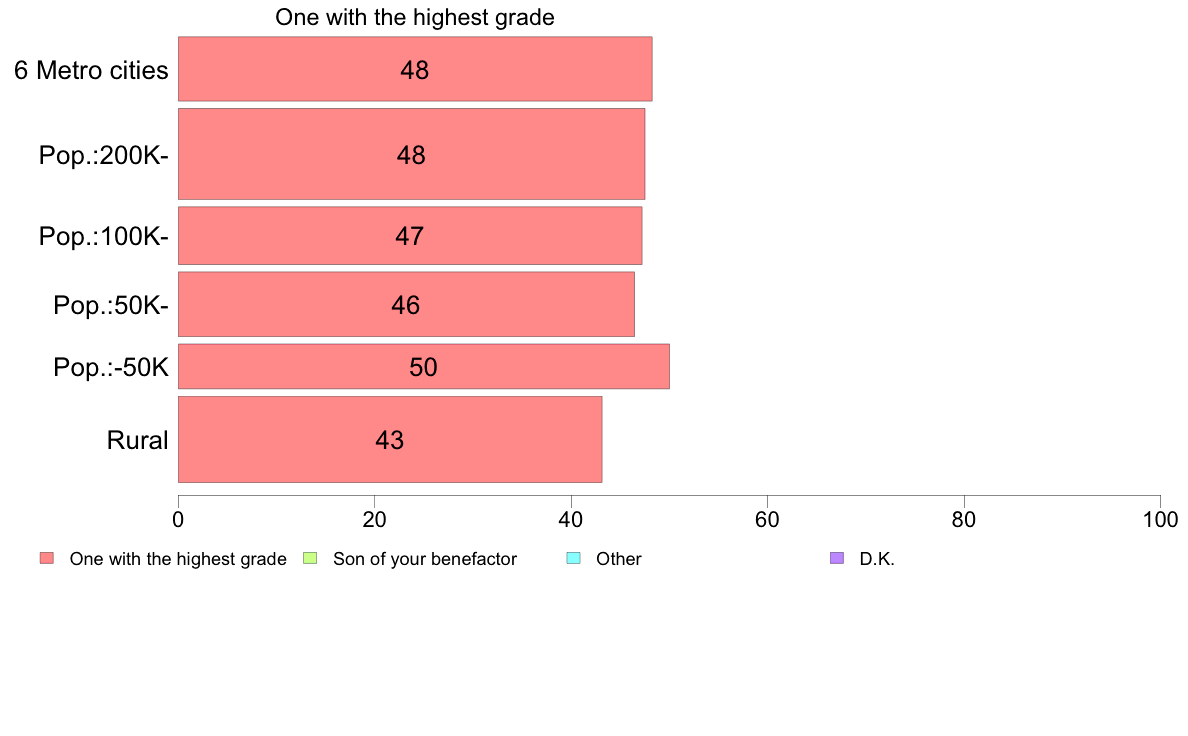Click the 60 tick label on the x-axis
Image resolution: width=1188 pixels, height=736 pixels.
[x=767, y=519]
